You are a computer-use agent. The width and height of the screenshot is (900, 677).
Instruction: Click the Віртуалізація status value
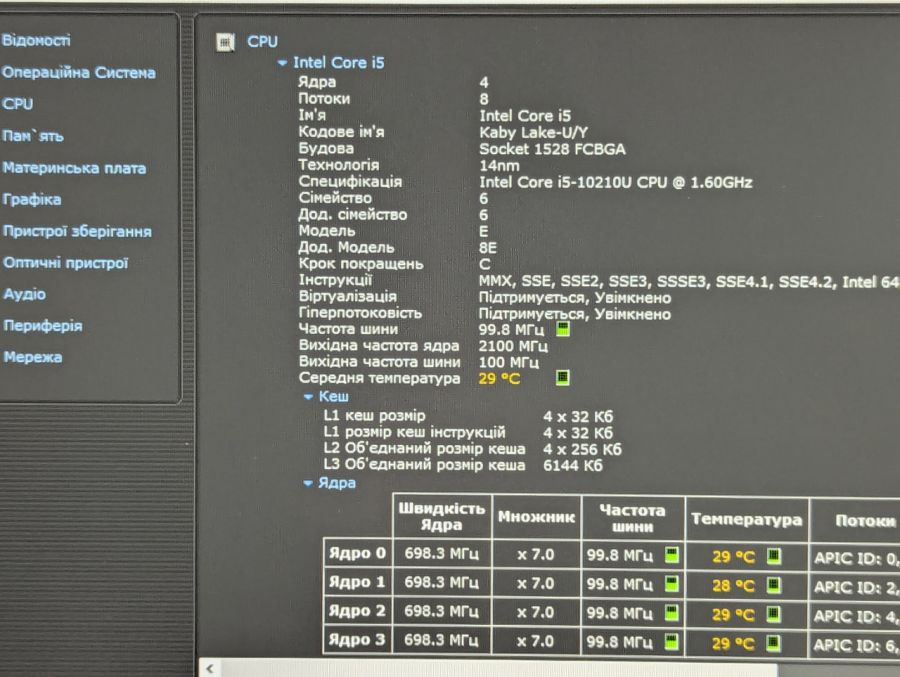tap(575, 298)
